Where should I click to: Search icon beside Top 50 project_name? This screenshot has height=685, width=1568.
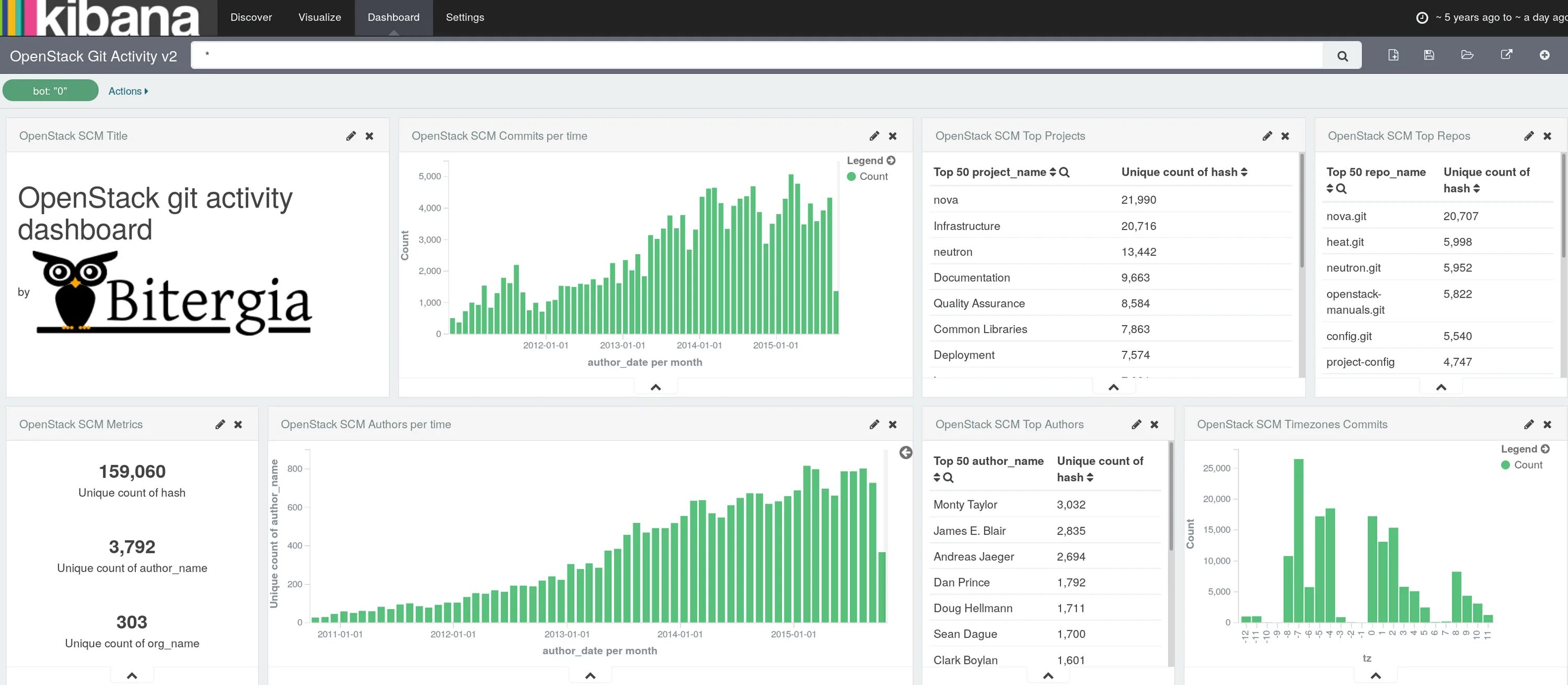(x=1064, y=173)
